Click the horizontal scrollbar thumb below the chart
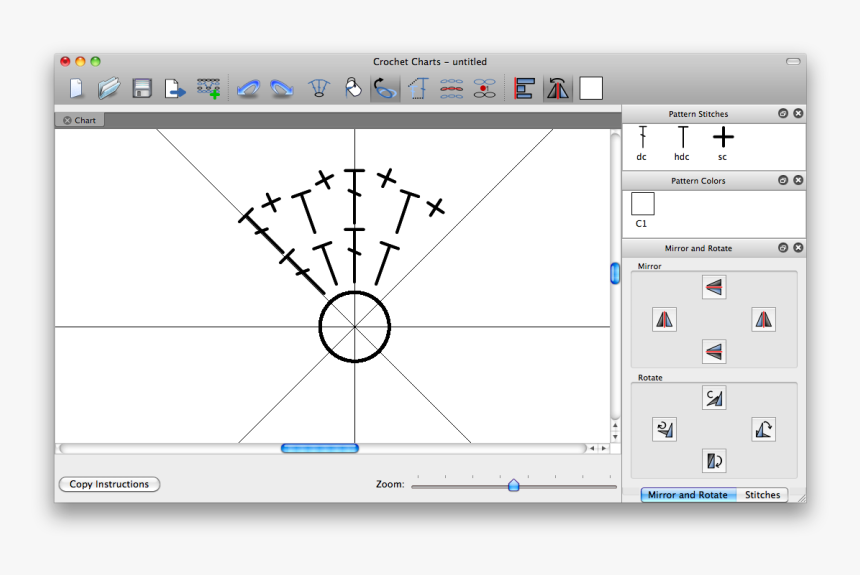Viewport: 860px width, 575px height. (319, 448)
